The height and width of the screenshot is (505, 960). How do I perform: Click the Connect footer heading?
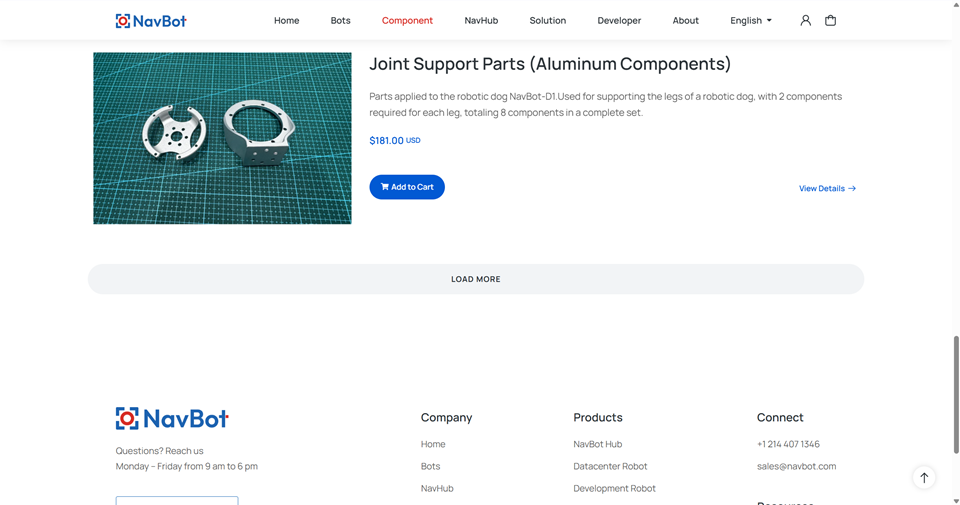click(780, 417)
